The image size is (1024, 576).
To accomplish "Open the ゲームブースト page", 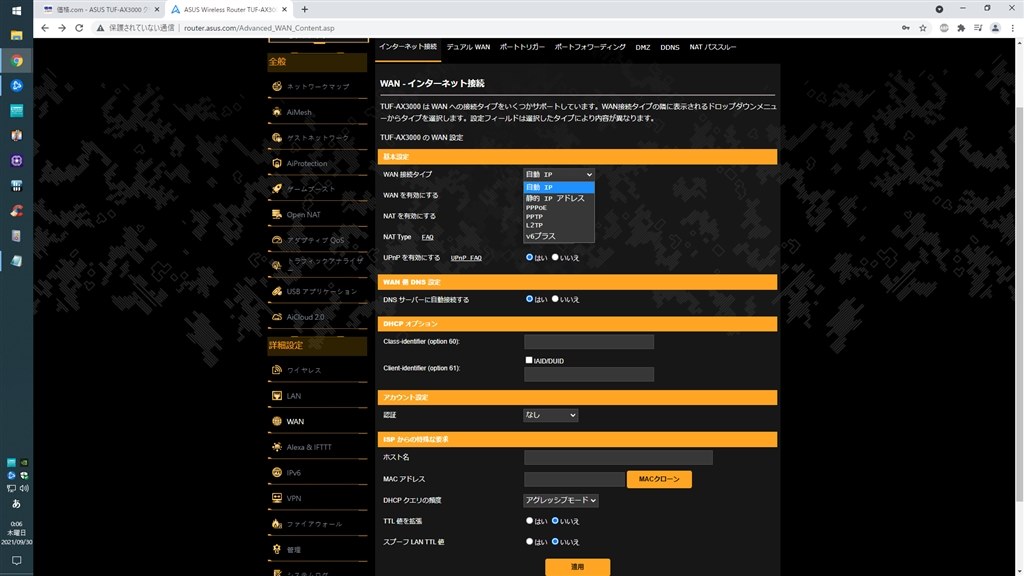I will [x=309, y=189].
